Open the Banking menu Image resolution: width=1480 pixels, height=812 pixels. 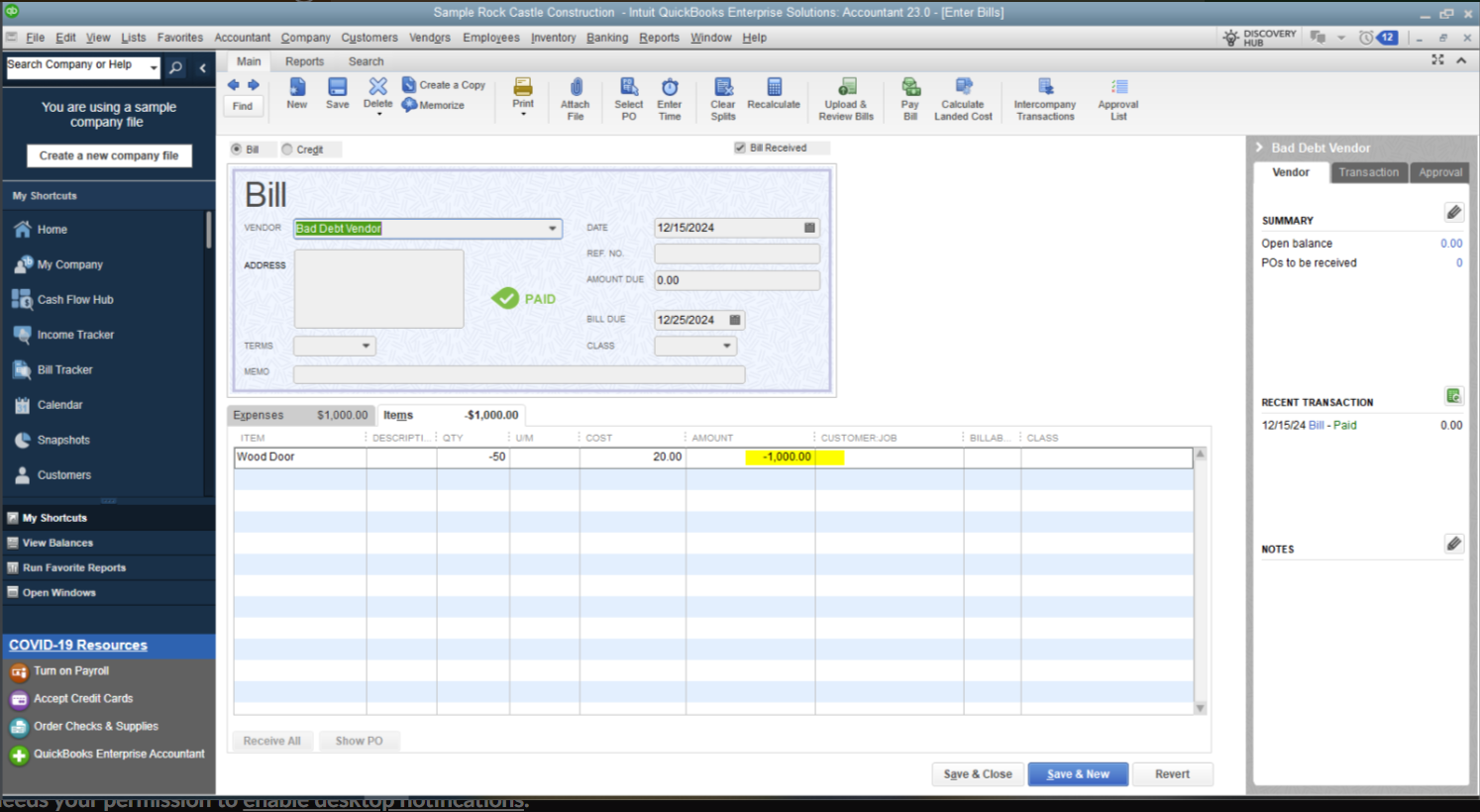coord(607,38)
